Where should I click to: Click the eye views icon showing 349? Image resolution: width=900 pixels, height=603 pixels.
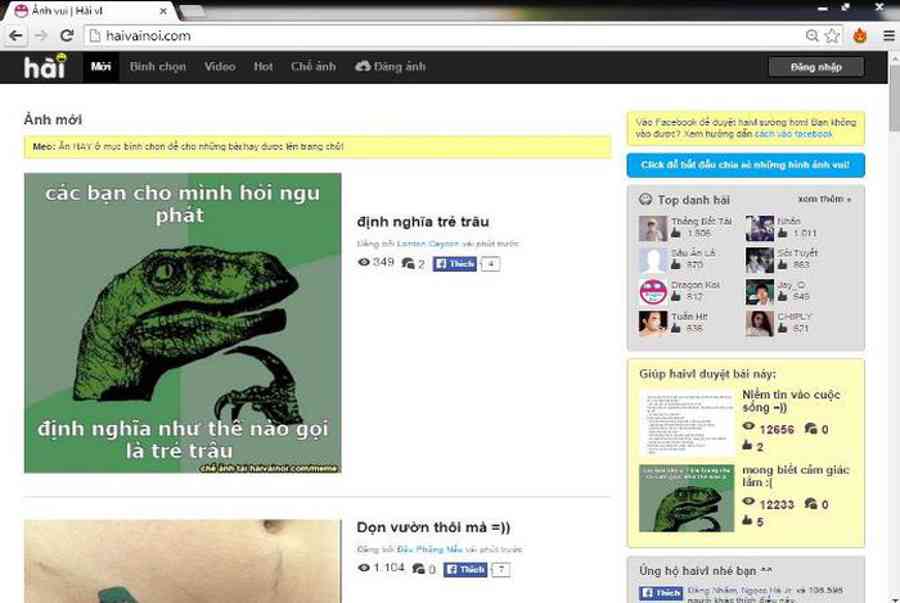pyautogui.click(x=363, y=262)
